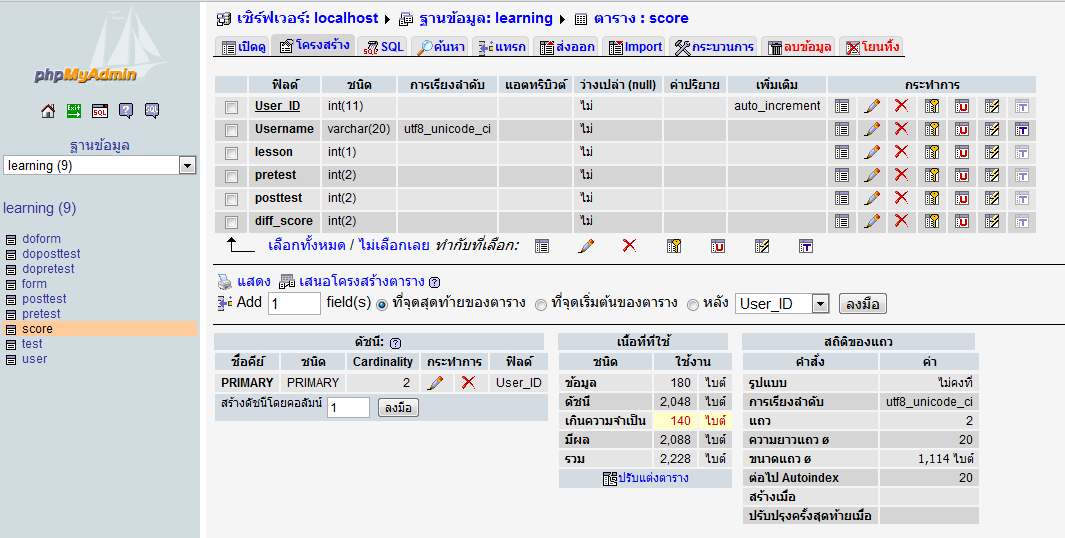Browse values of User_ID field

pyautogui.click(x=842, y=106)
